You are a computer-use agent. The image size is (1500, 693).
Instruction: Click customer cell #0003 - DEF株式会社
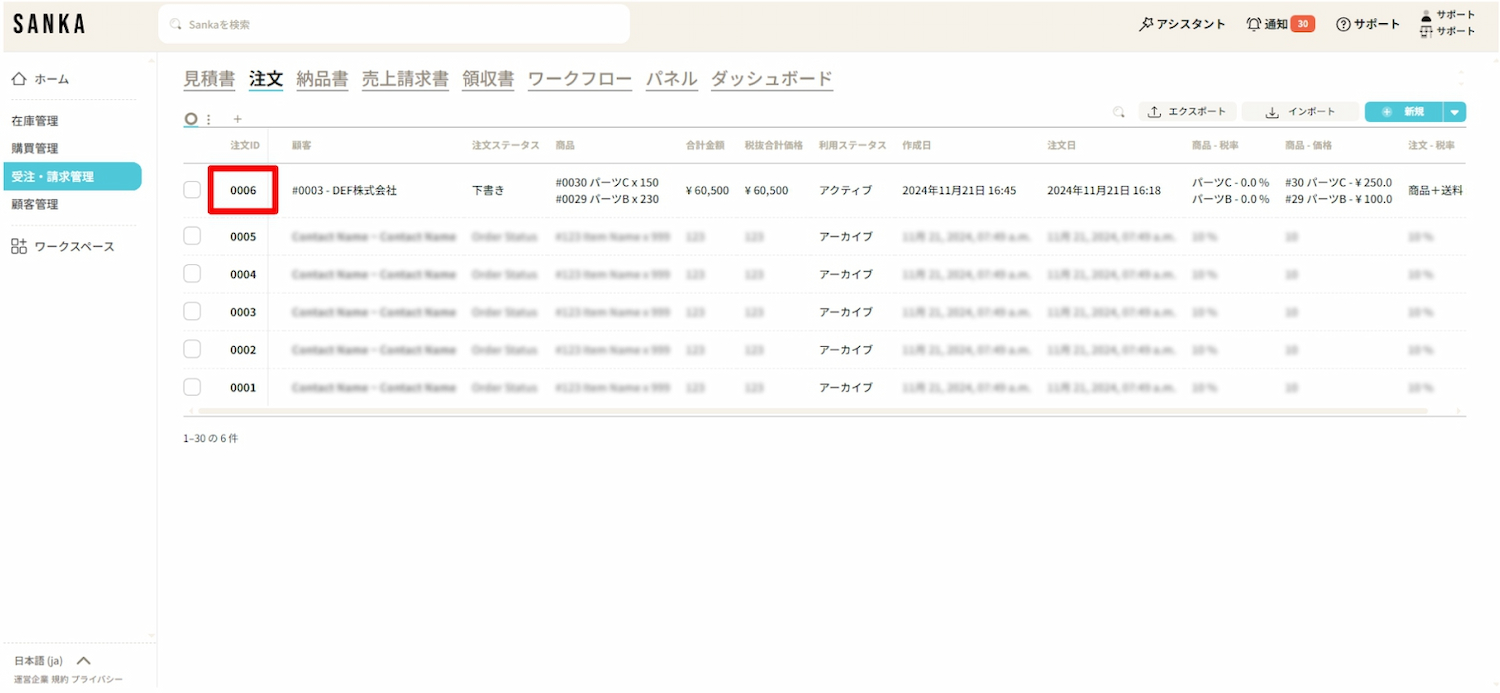(x=344, y=190)
